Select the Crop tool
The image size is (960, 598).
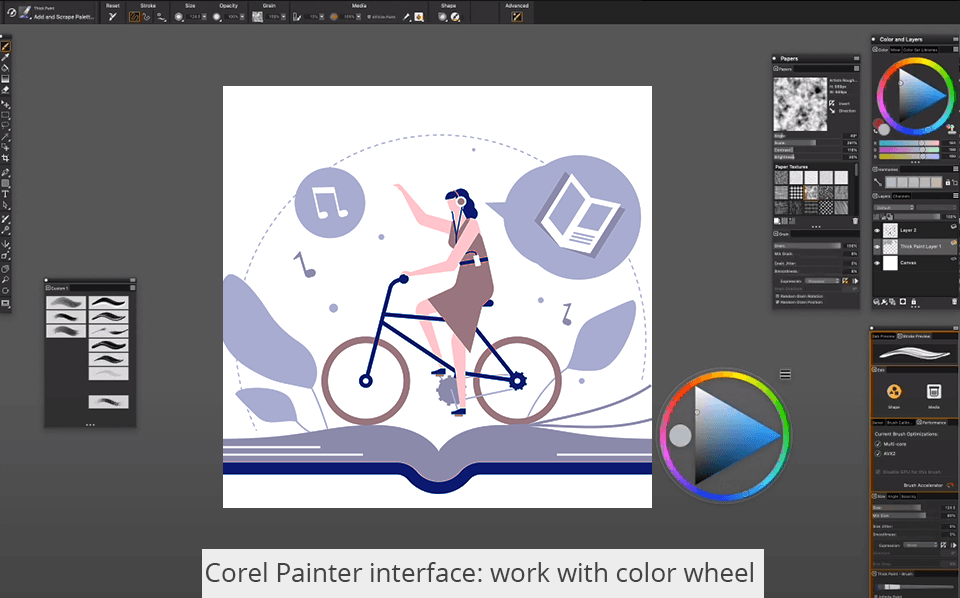point(6,158)
